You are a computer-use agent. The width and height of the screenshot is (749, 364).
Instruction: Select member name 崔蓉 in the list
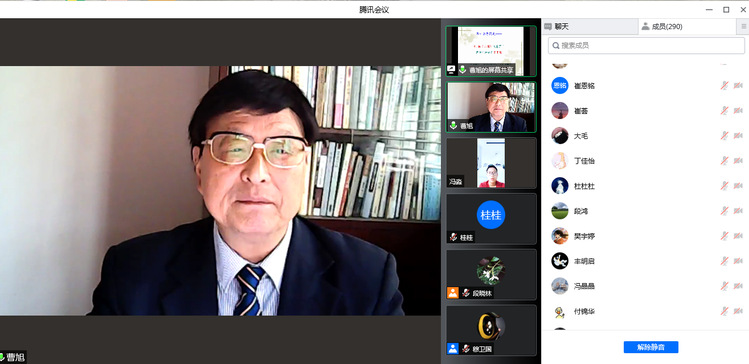coord(581,111)
